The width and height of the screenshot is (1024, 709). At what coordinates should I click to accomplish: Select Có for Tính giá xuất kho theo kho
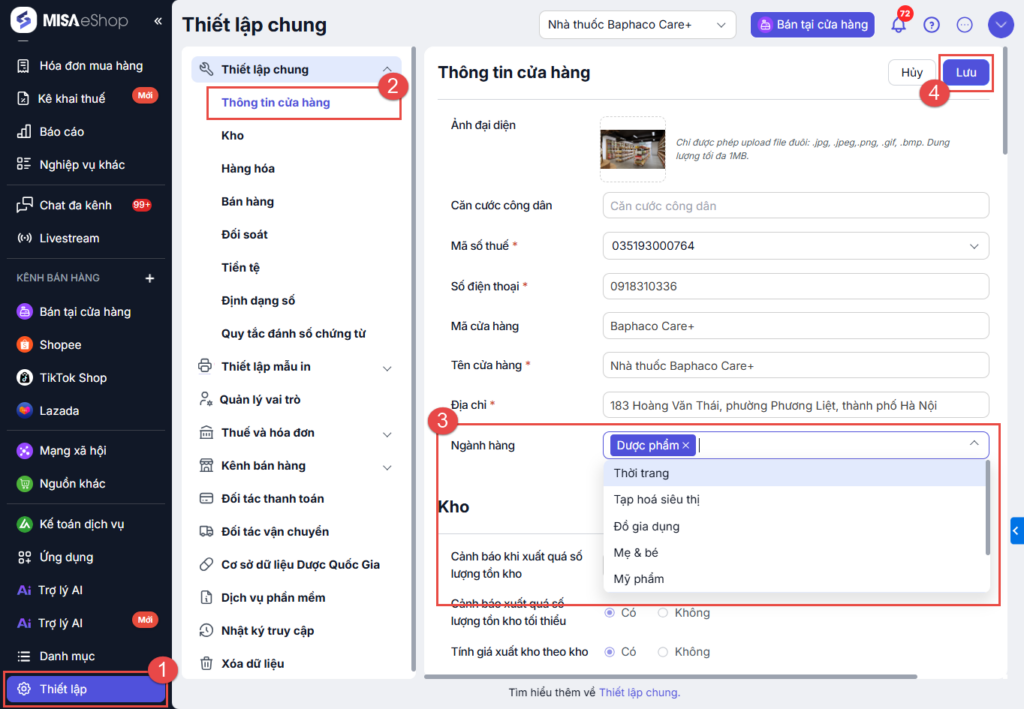point(609,652)
